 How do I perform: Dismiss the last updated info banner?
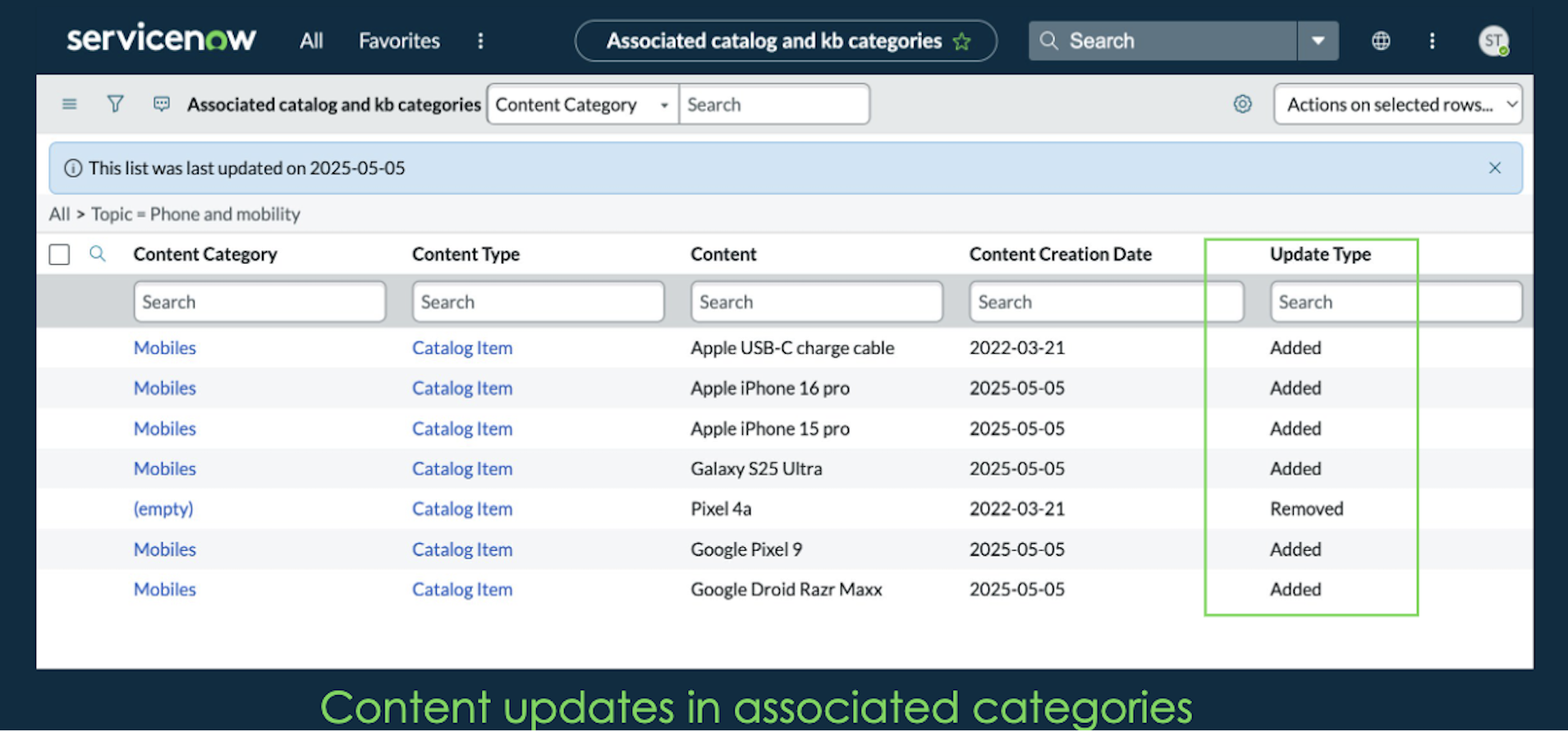click(1495, 168)
